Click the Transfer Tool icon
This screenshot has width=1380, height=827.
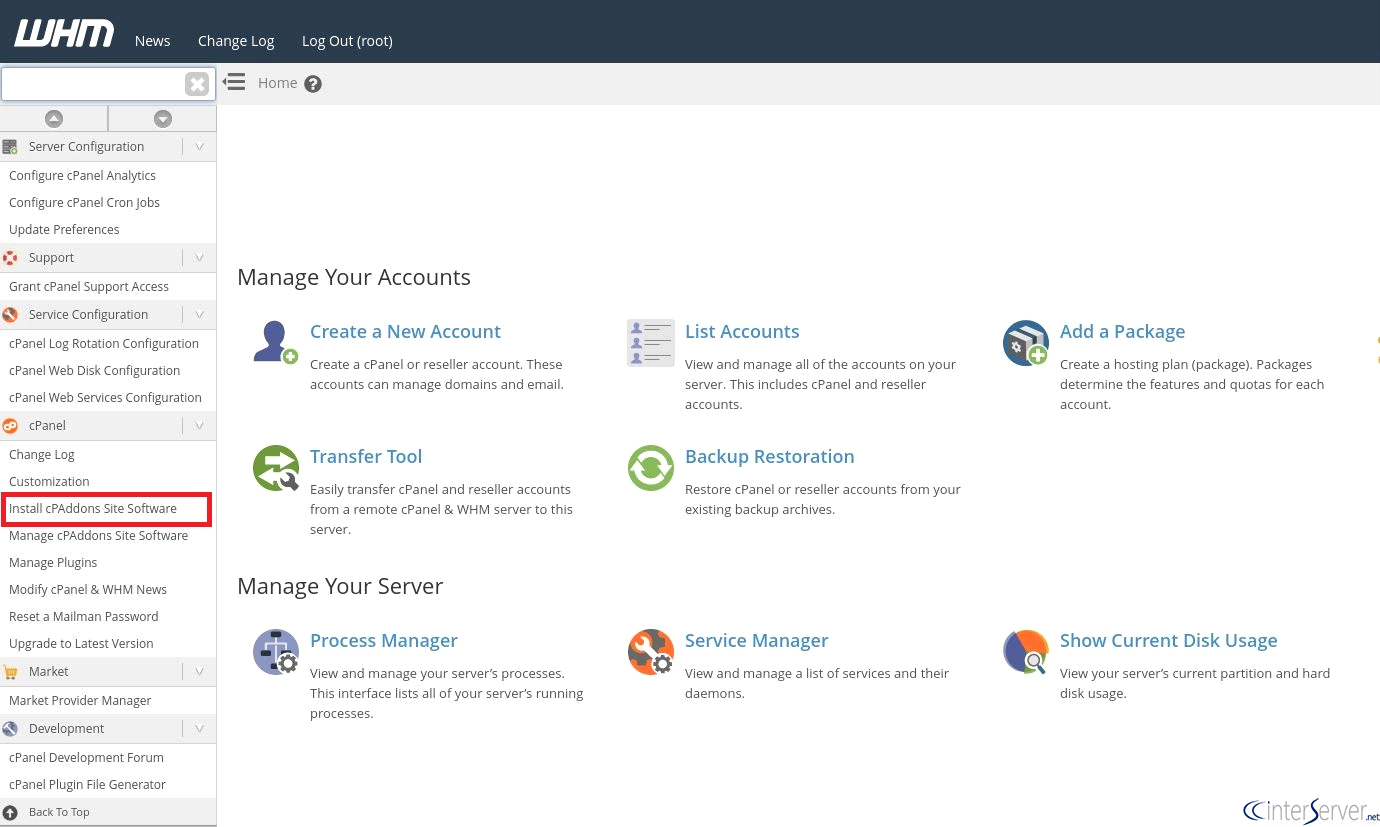coord(275,468)
